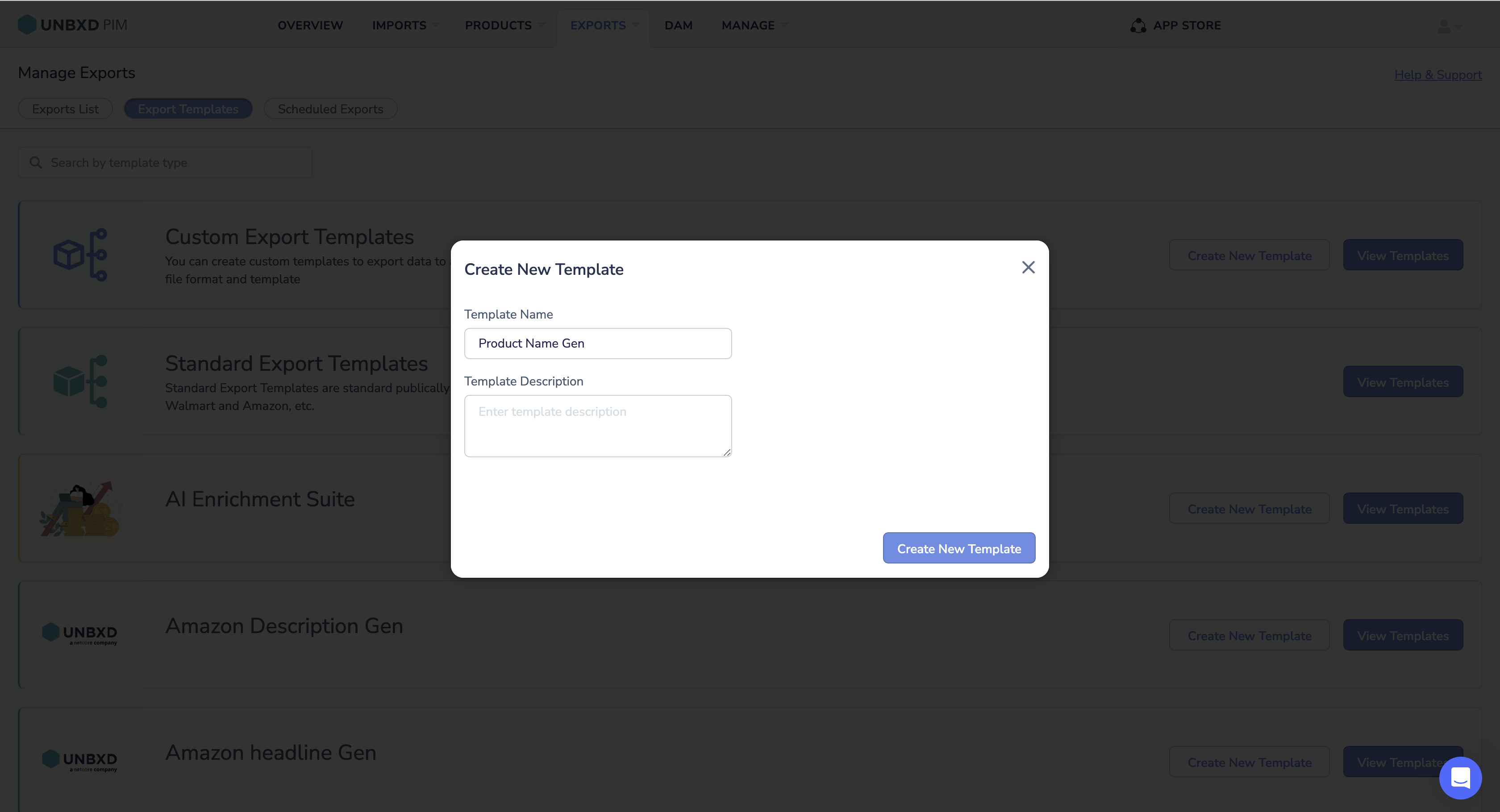The image size is (1500, 812).
Task: Focus the Template Name input field
Action: [598, 344]
